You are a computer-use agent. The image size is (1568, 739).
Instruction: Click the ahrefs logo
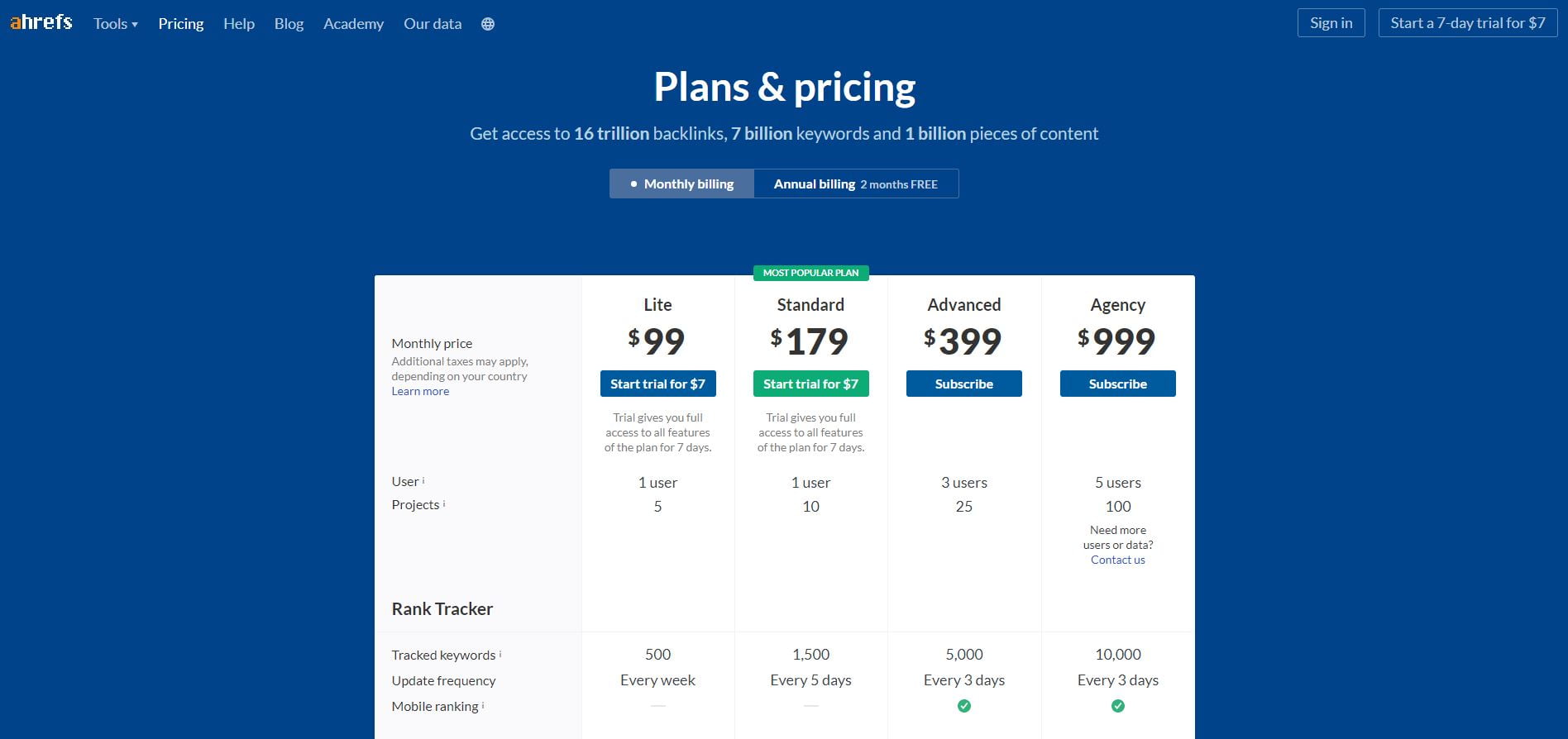[41, 22]
